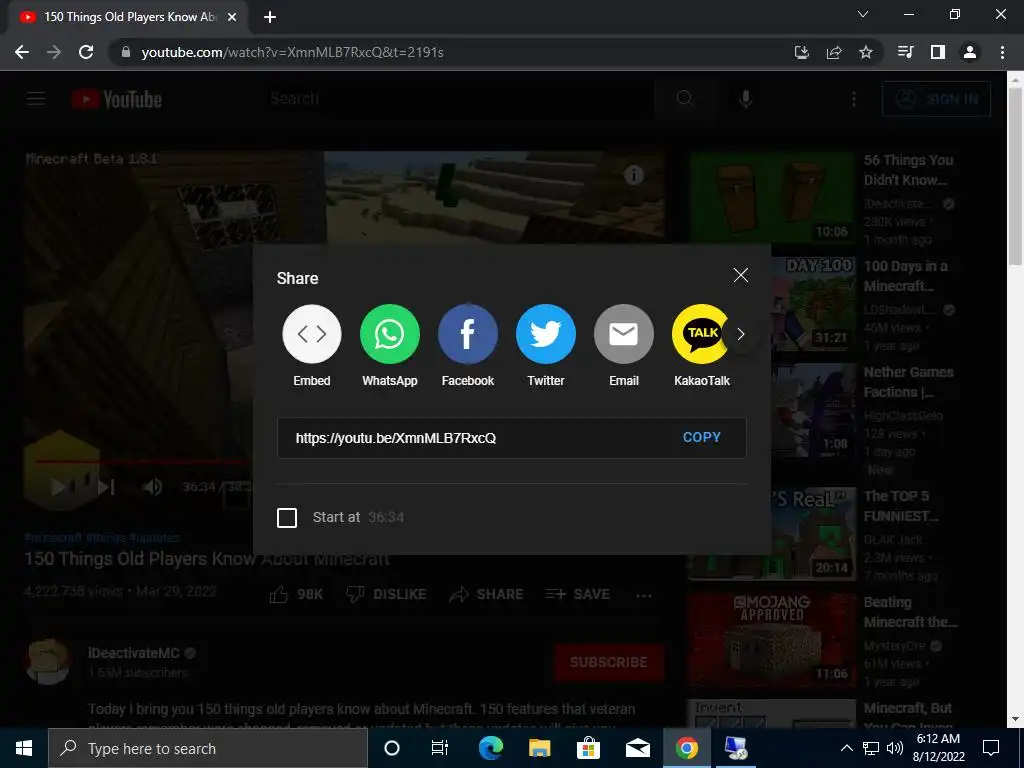Click the share page icon in address bar

click(x=834, y=52)
